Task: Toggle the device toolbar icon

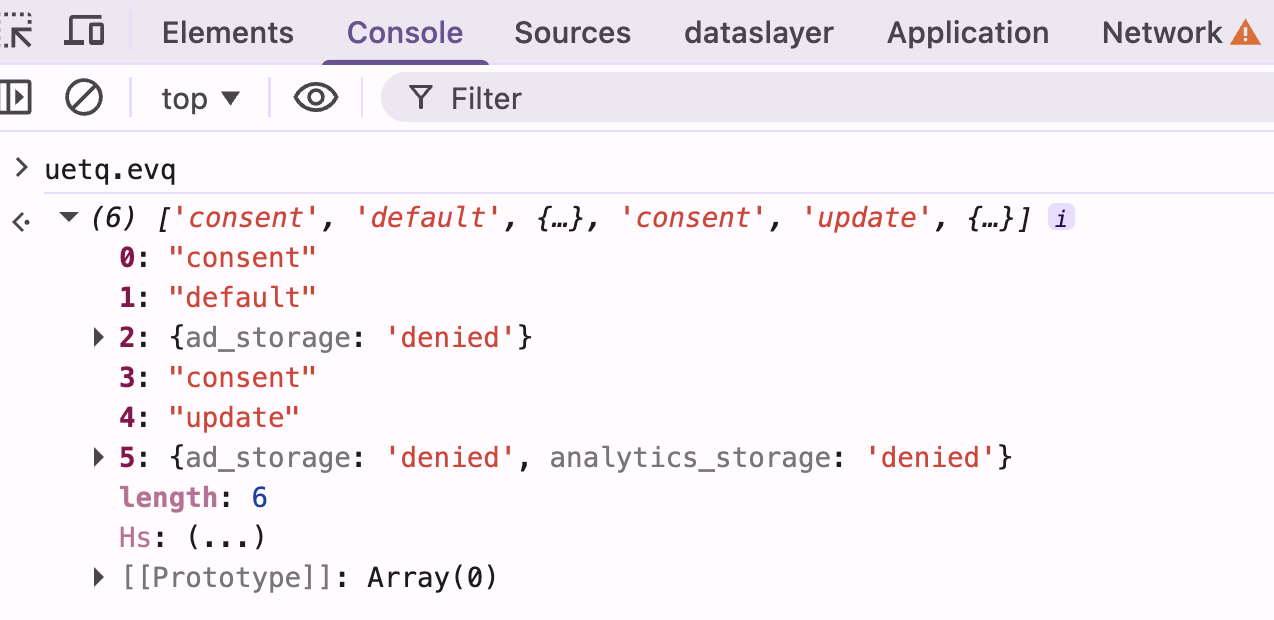Action: point(85,32)
